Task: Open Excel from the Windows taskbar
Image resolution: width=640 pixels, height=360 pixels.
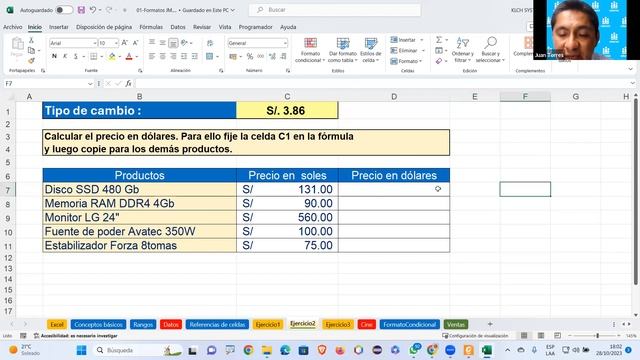Action: 487,350
